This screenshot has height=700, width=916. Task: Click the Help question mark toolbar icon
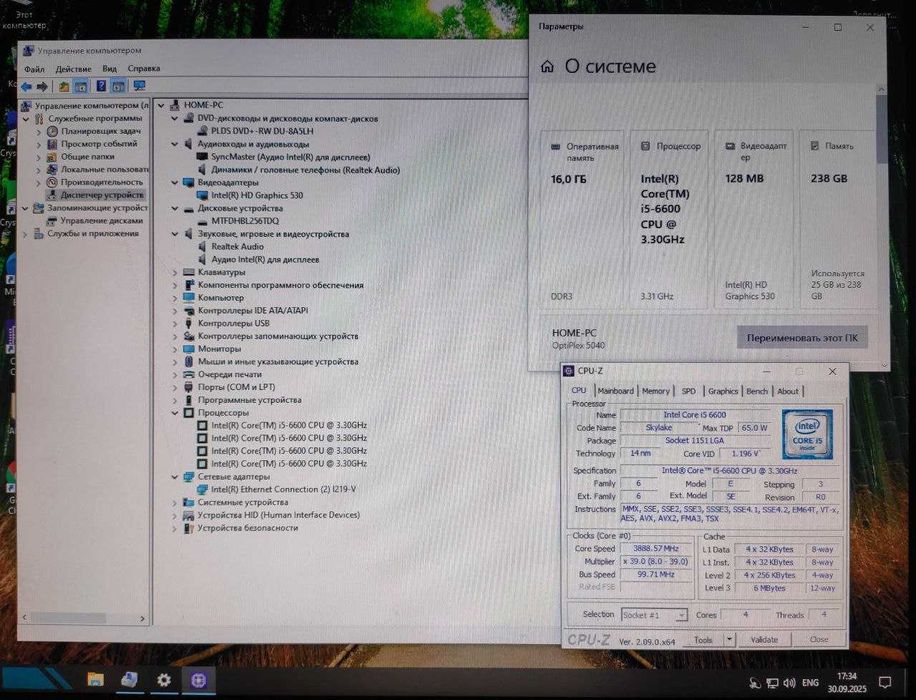[101, 86]
